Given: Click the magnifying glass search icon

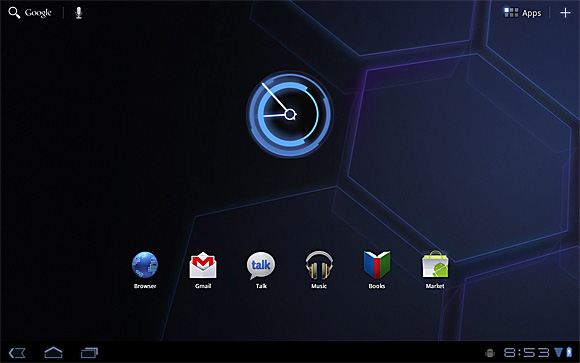Looking at the screenshot, I should (14, 13).
